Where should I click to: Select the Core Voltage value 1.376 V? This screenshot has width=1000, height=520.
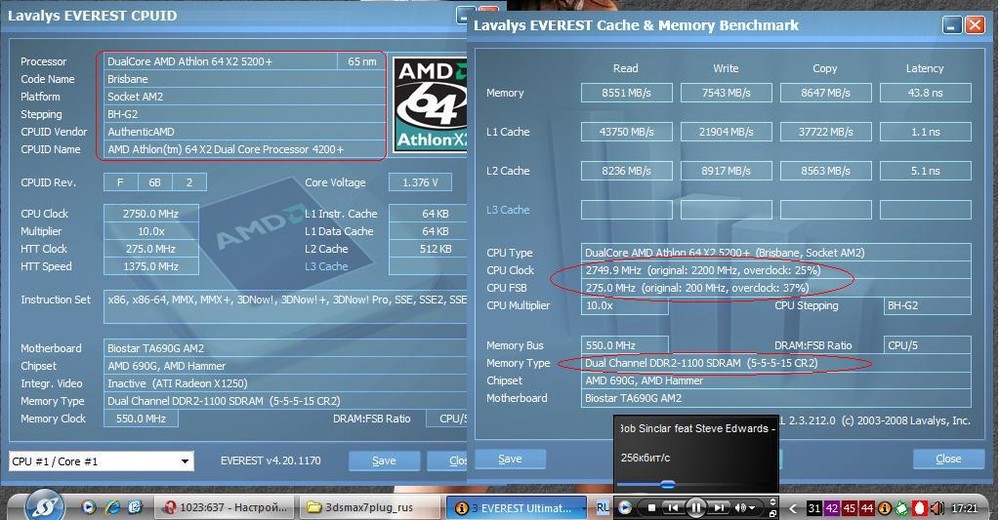[x=420, y=182]
